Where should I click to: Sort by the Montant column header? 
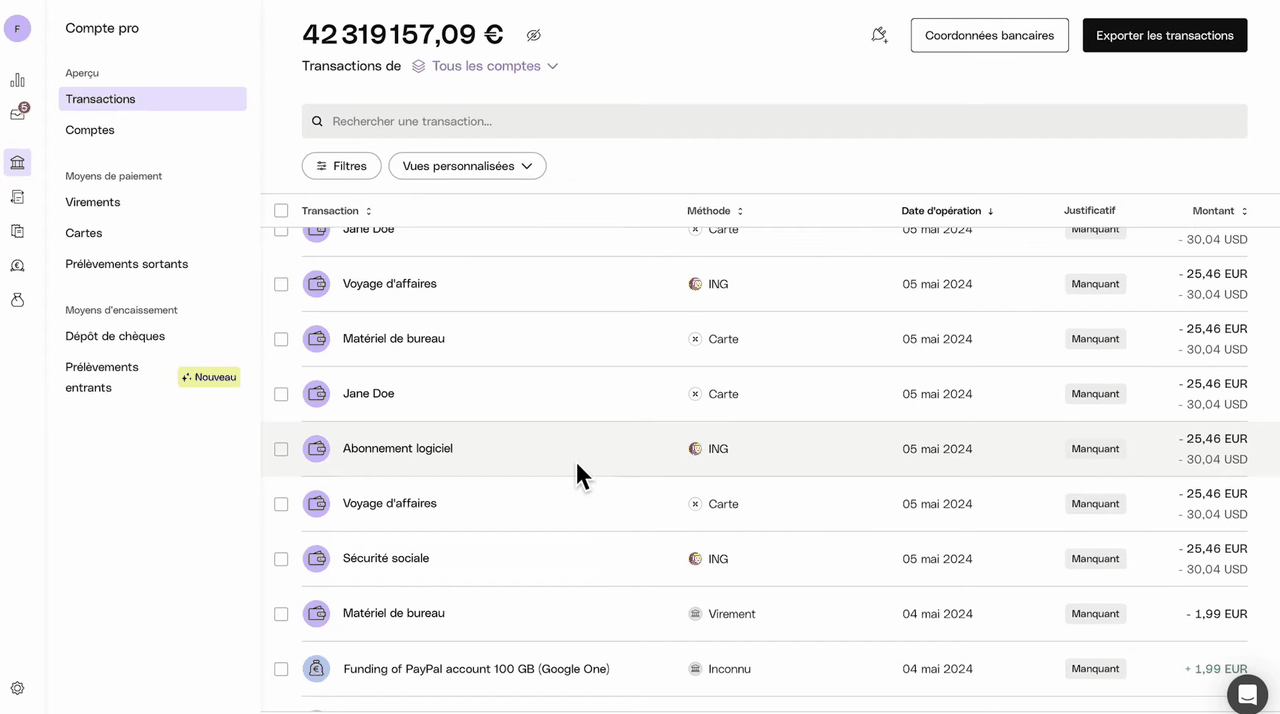pos(1220,211)
